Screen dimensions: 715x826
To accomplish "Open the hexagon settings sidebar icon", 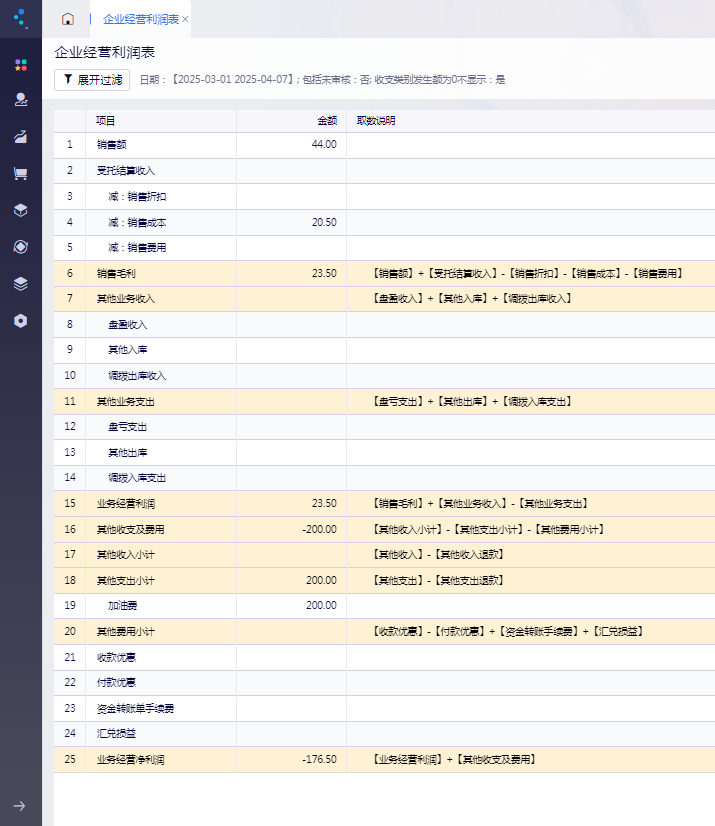I will tap(21, 321).
